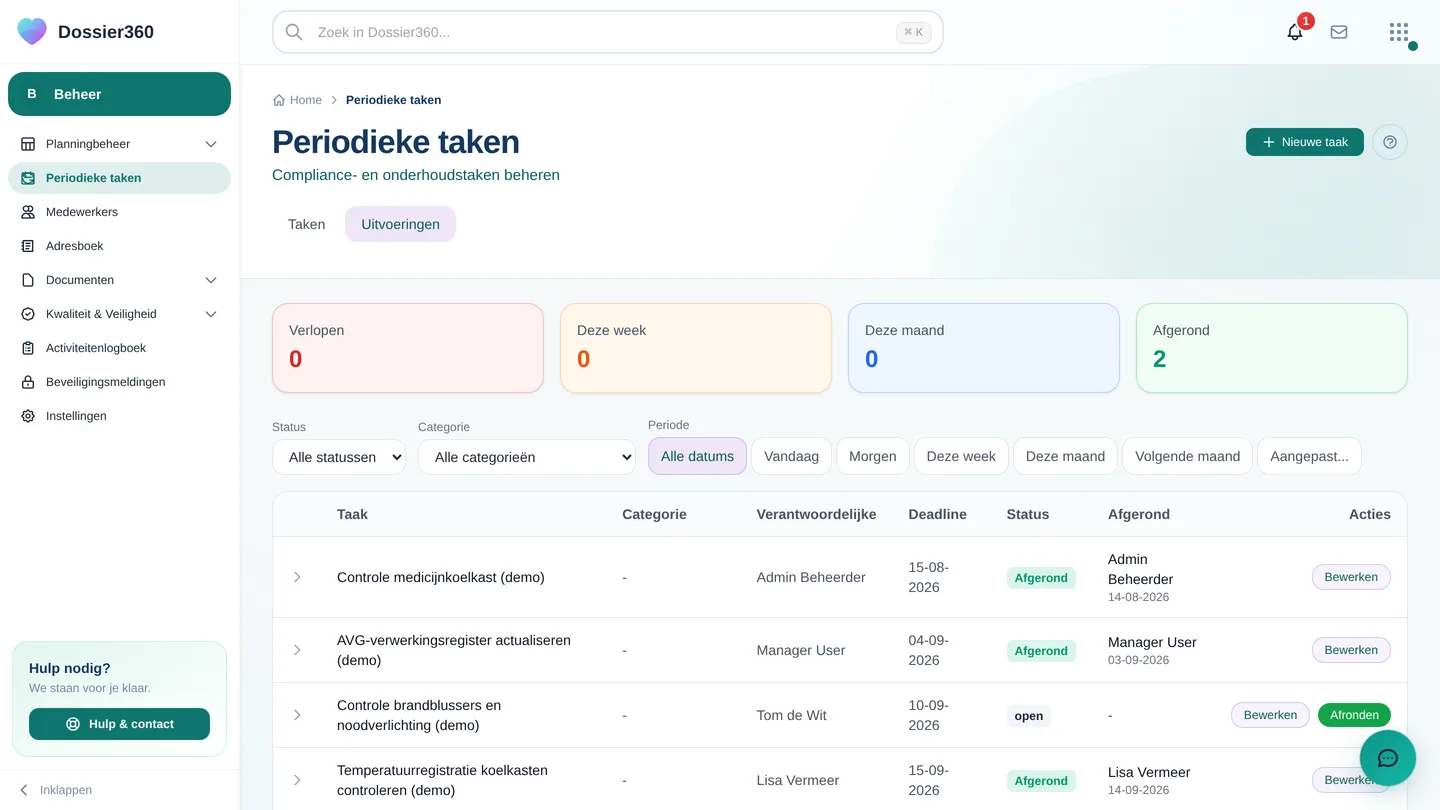Switch to the Uitvoeringen tab
This screenshot has height=810, width=1440.
400,224
